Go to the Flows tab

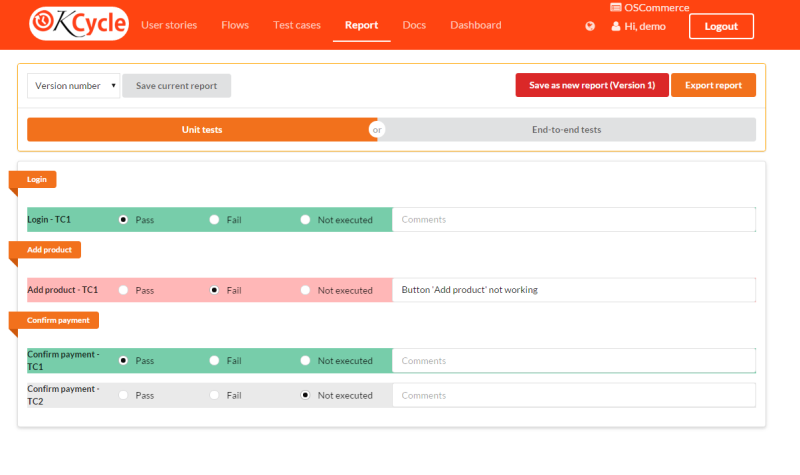(235, 25)
